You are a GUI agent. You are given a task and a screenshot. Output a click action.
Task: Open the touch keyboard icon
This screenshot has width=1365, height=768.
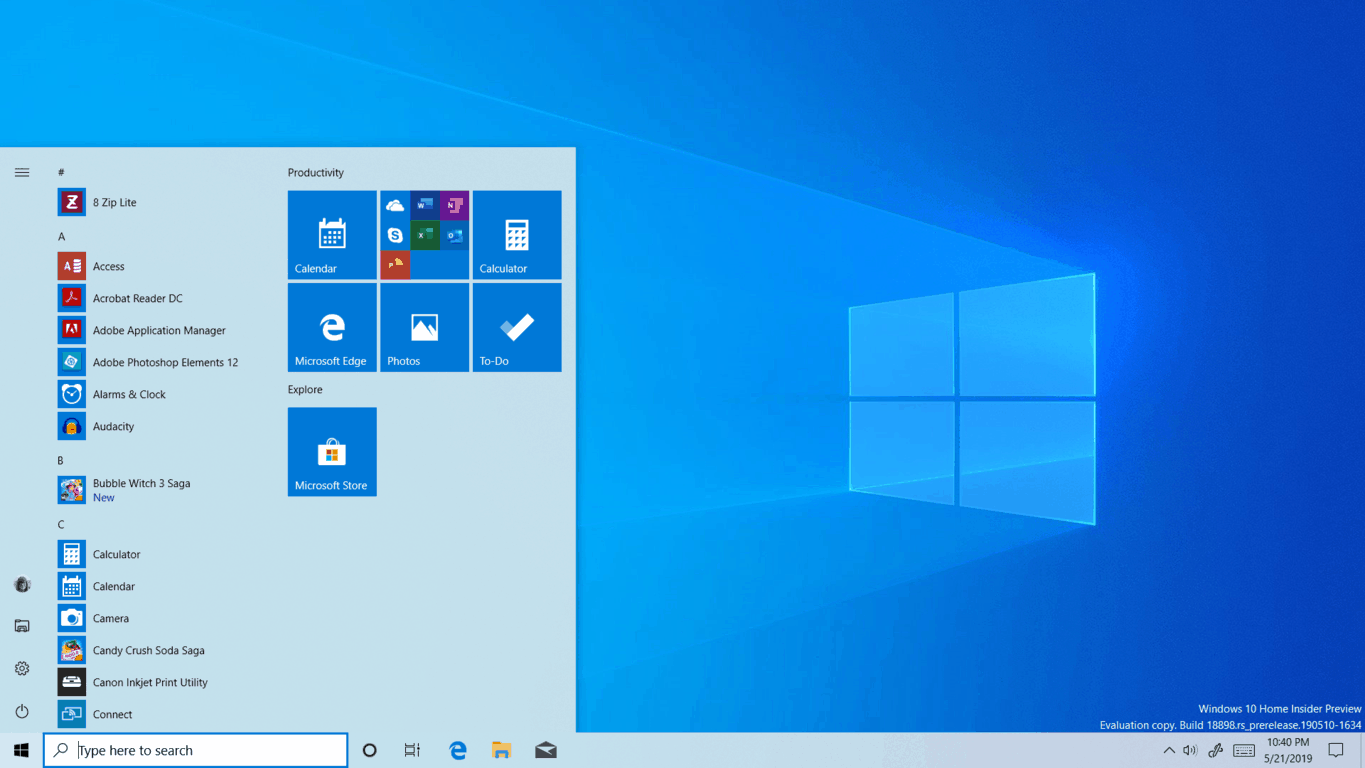point(1244,750)
